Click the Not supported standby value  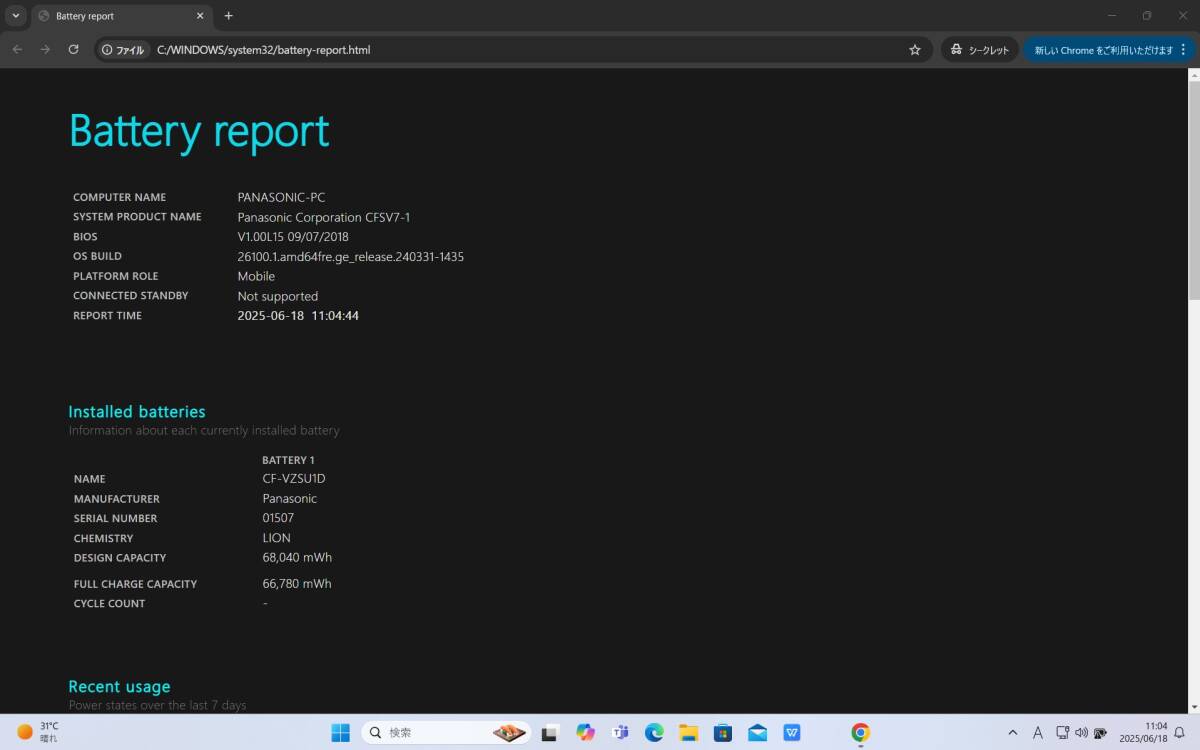point(277,296)
